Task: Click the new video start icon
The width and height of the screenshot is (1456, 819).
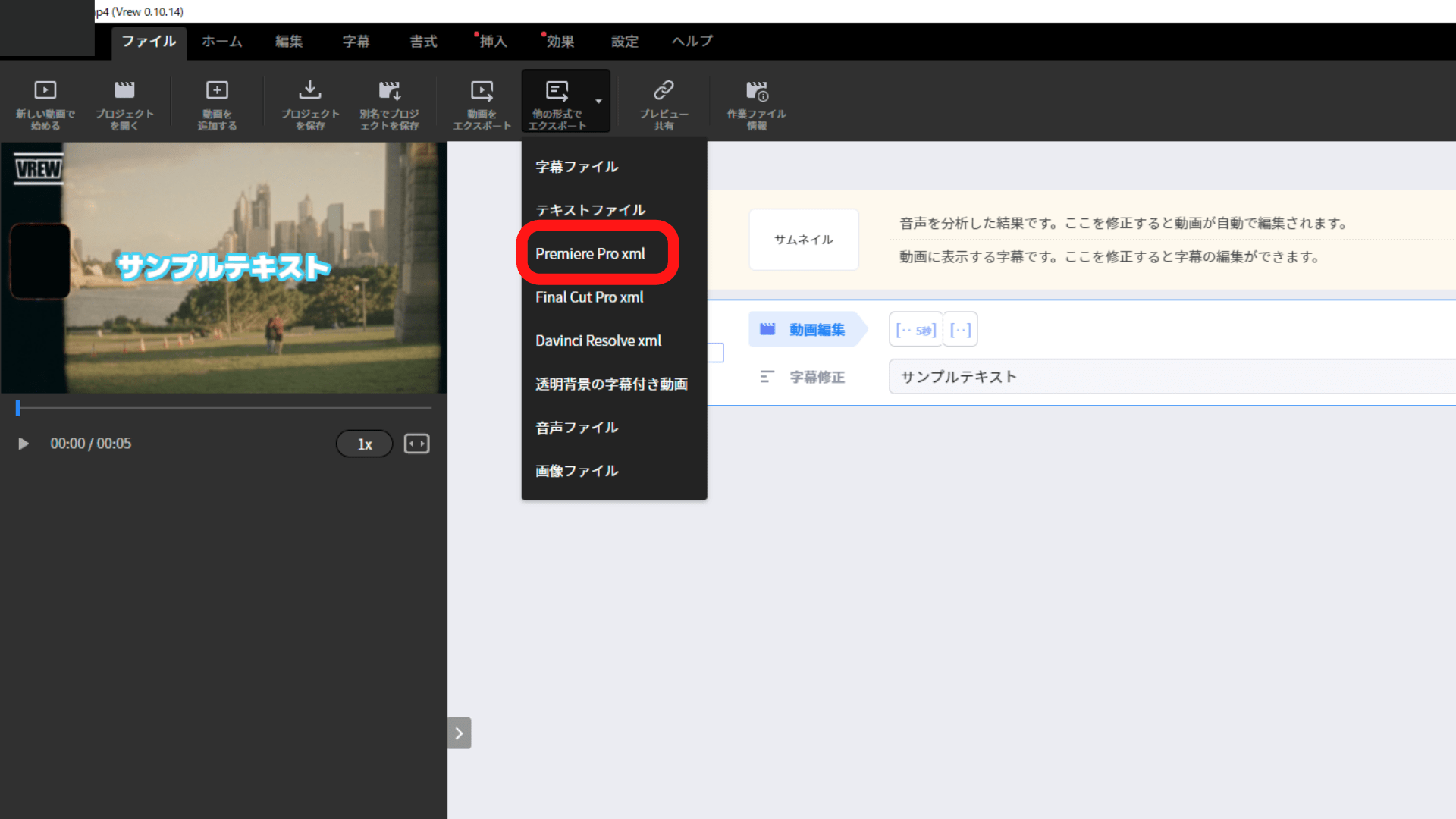Action: coord(45,91)
